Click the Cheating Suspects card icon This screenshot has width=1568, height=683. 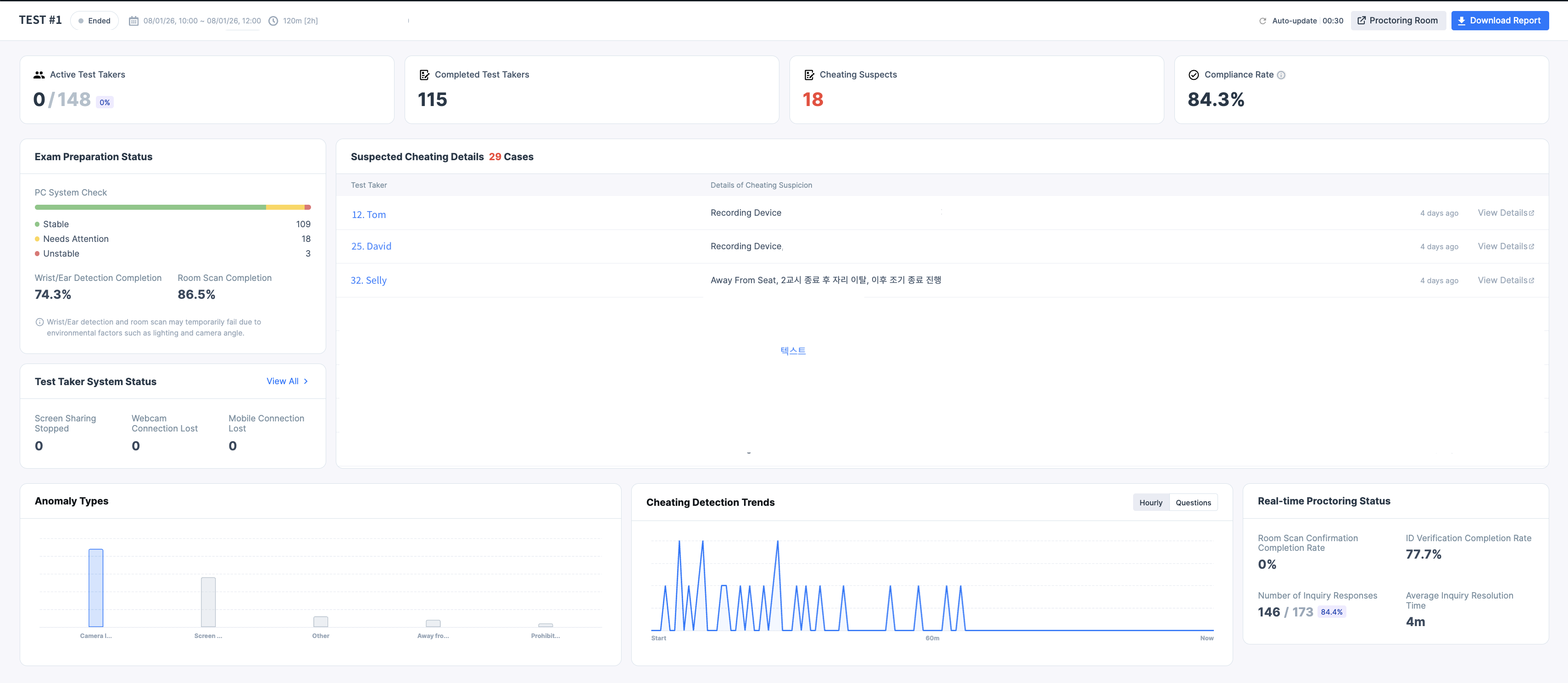809,75
